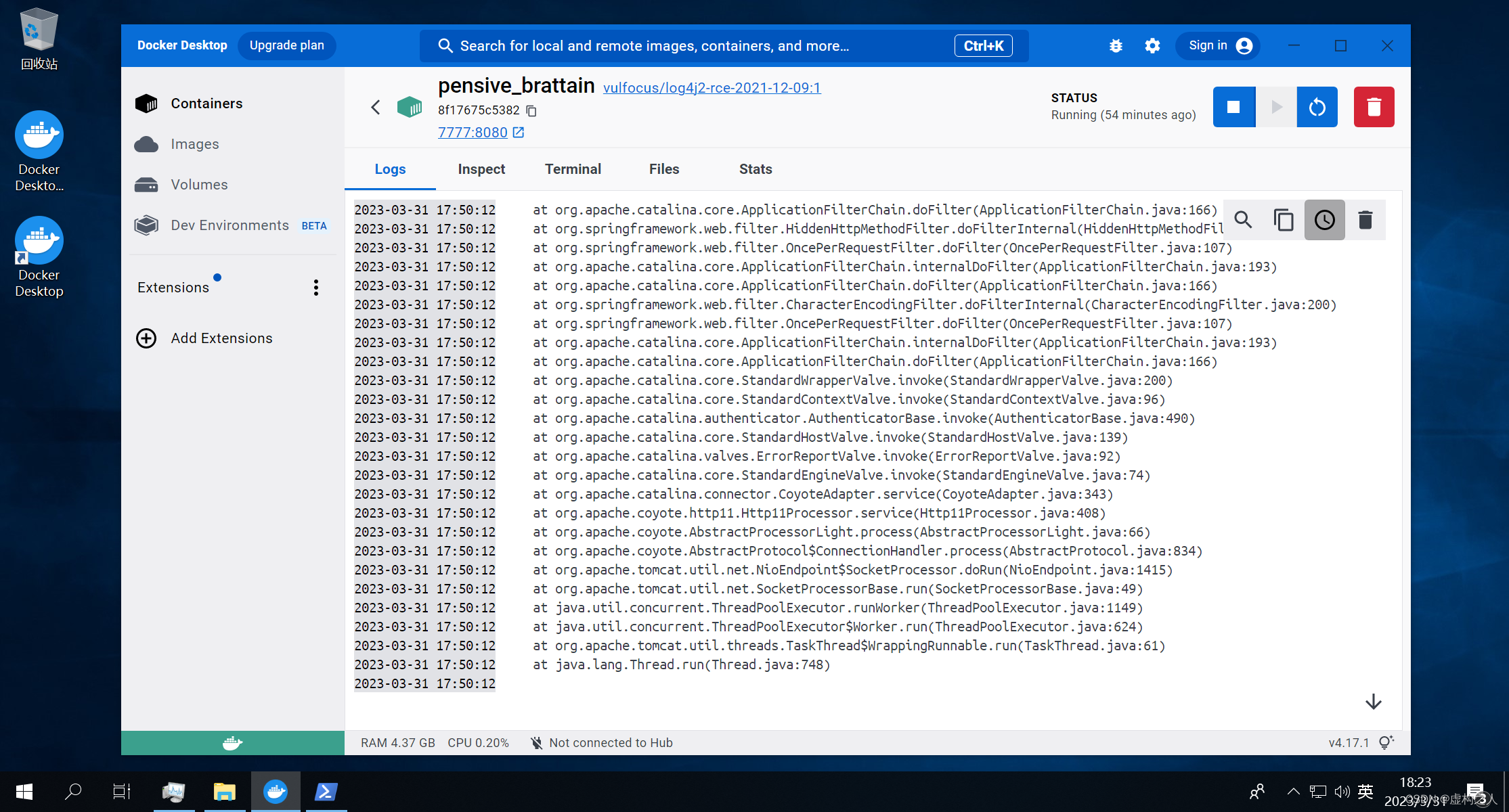Image resolution: width=1509 pixels, height=812 pixels.
Task: Switch to the Logs tab
Action: (390, 169)
